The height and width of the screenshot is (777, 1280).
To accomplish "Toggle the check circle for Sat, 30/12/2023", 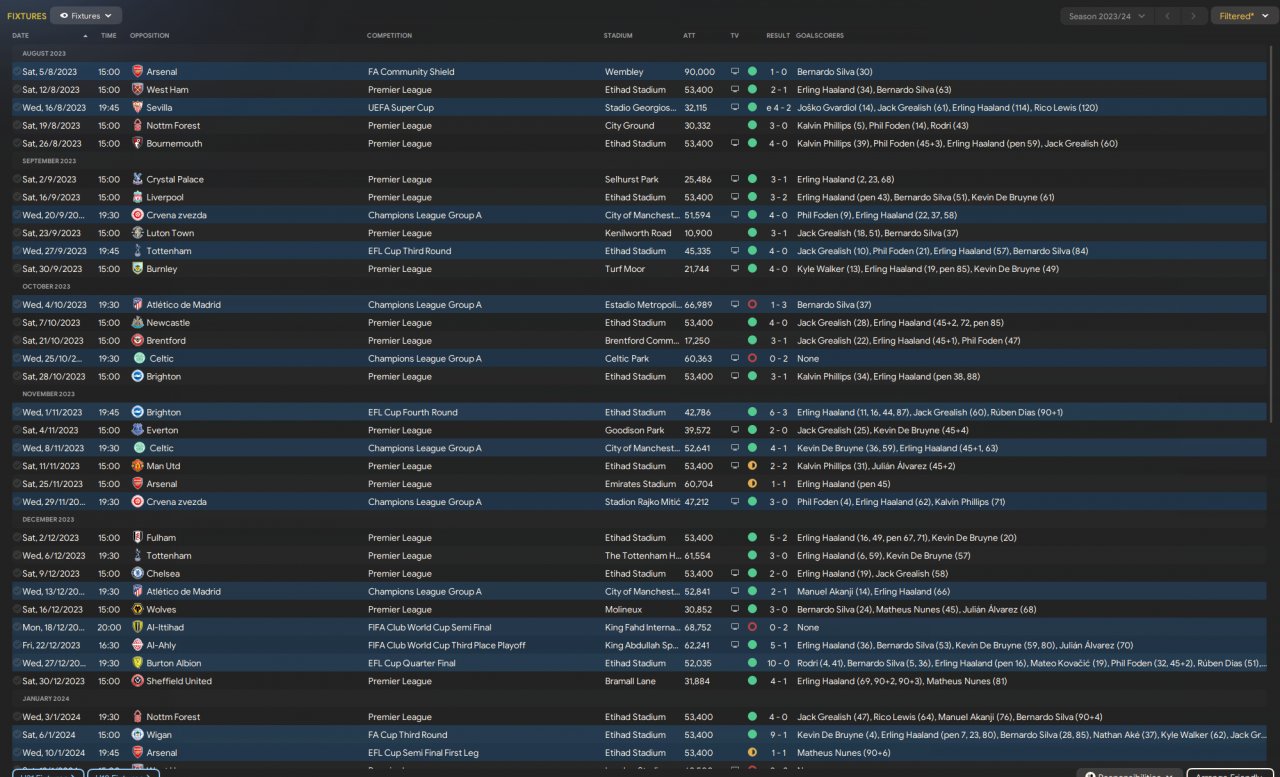I will pyautogui.click(x=17, y=681).
